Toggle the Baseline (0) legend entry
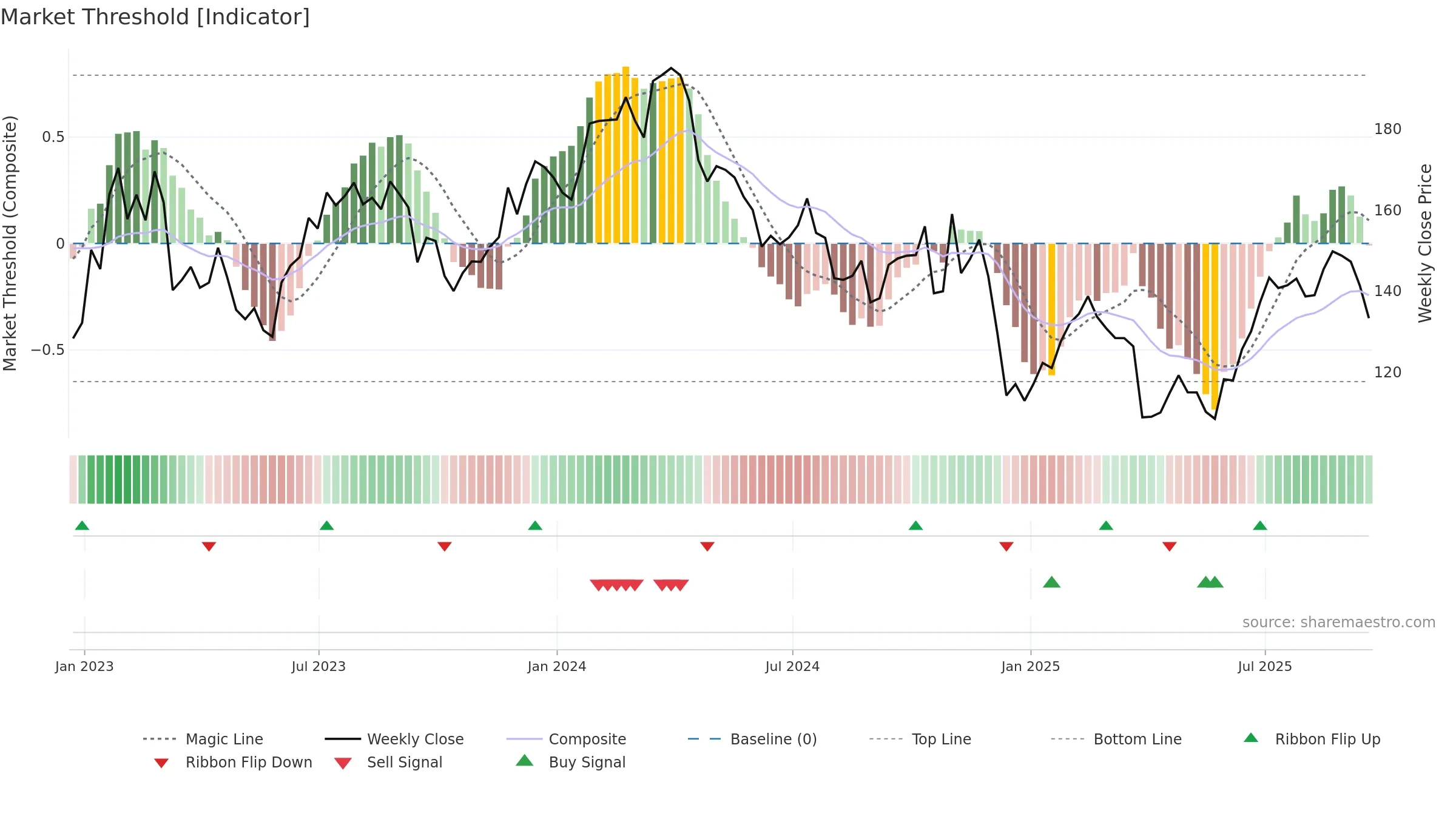This screenshot has width=1456, height=819. [752, 739]
